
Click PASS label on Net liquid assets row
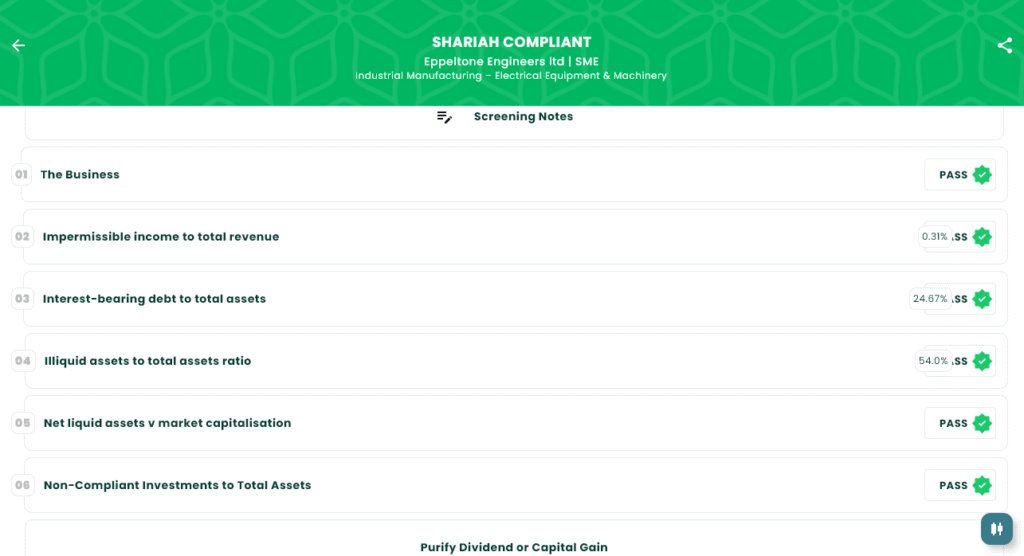coord(953,423)
